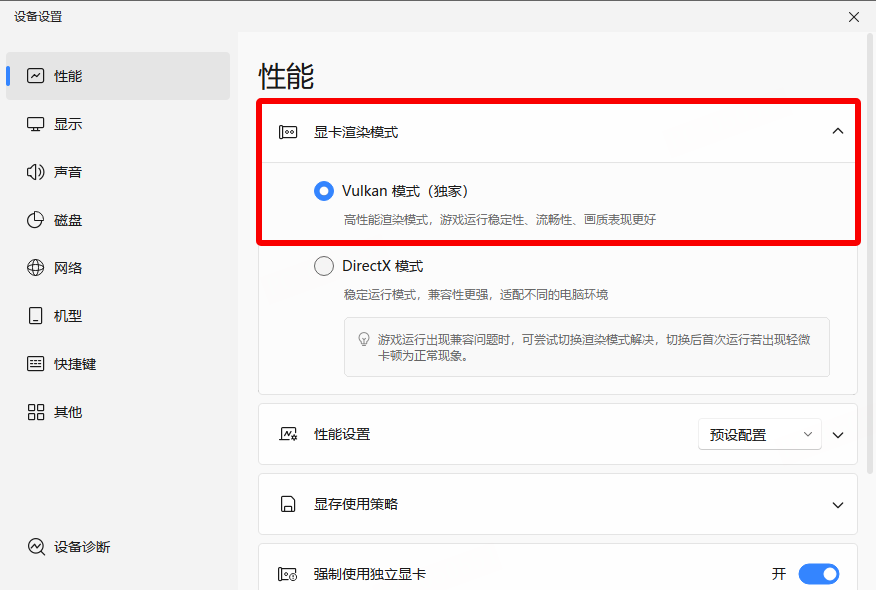
Task: Turn off 强制使用独立显卡 toggle switch
Action: (818, 574)
